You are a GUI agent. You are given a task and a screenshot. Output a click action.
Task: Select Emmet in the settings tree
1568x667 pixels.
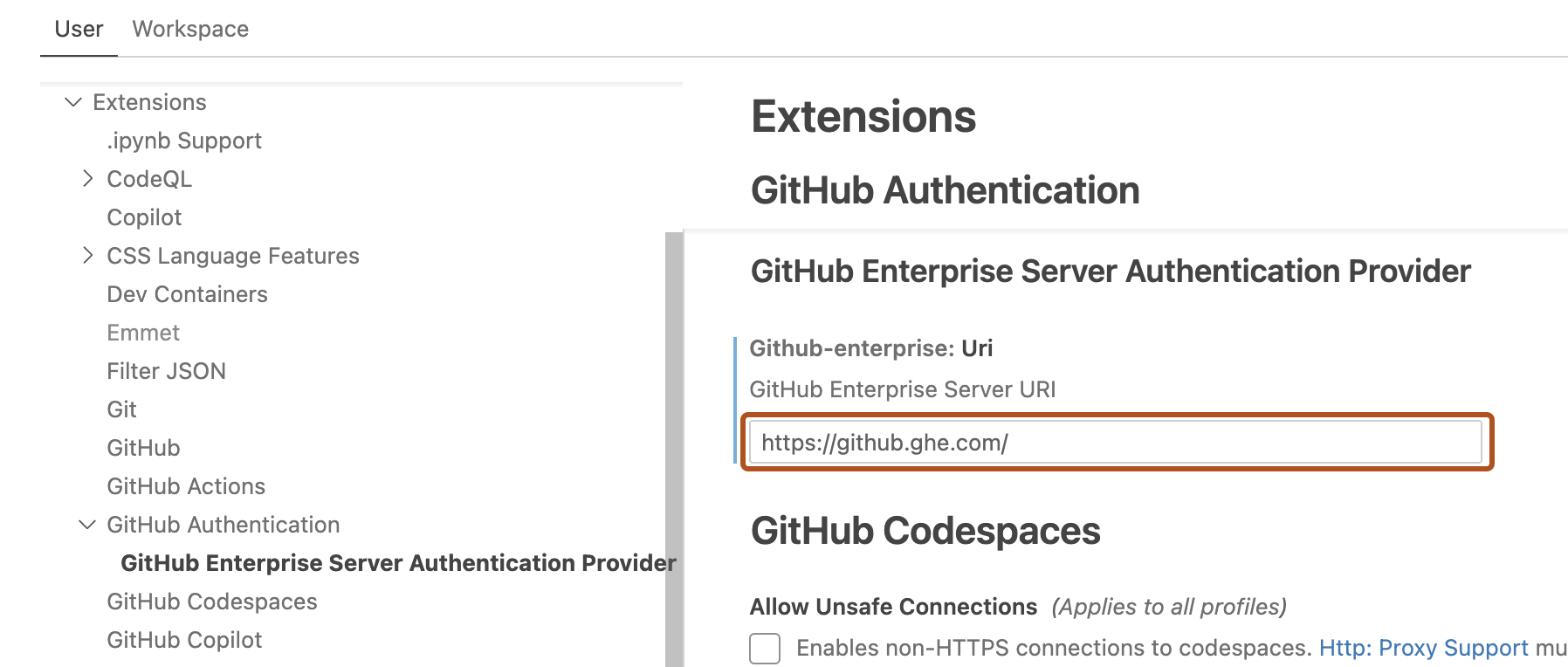pos(143,333)
